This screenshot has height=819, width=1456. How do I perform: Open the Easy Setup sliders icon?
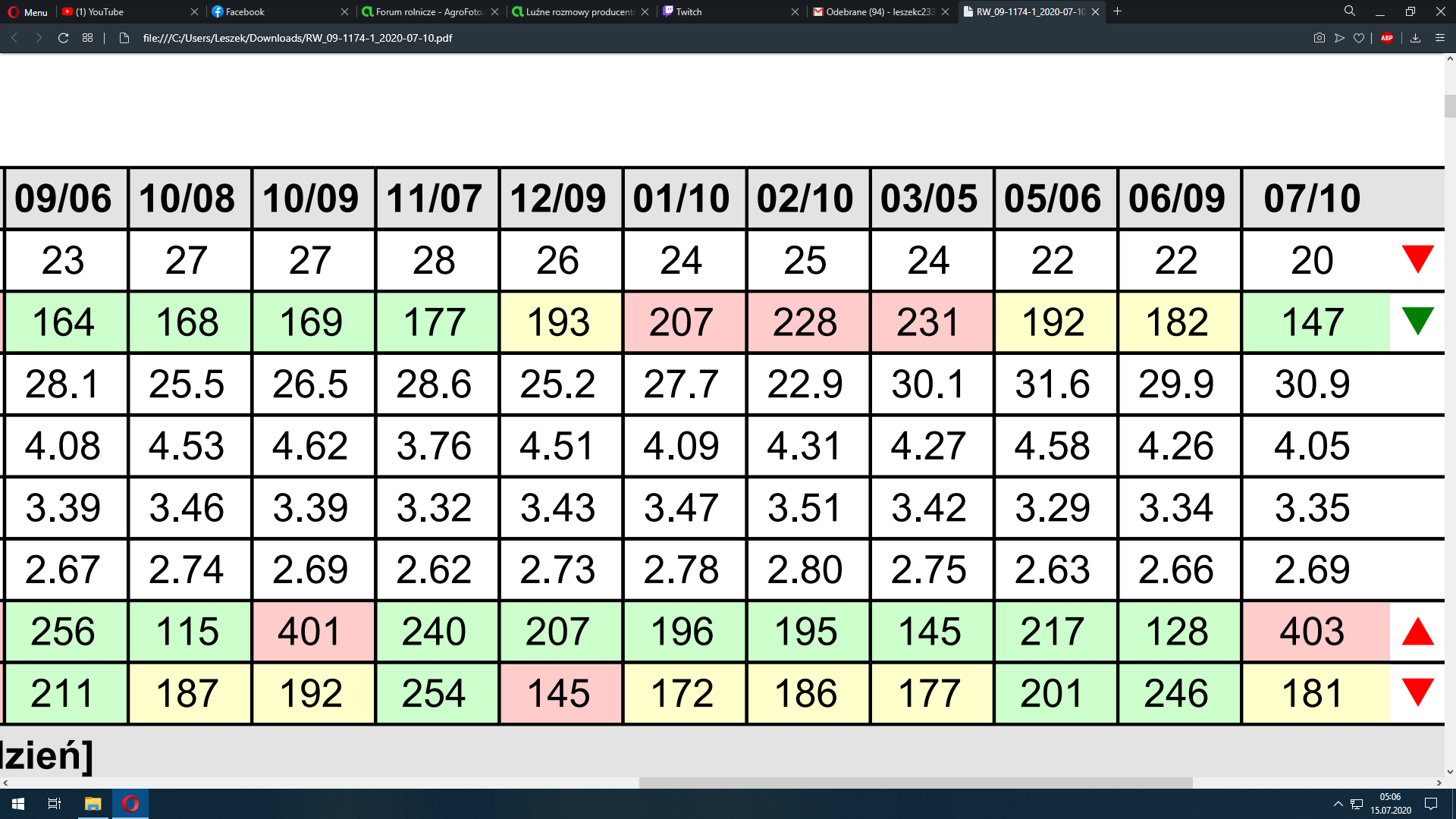coord(1439,38)
